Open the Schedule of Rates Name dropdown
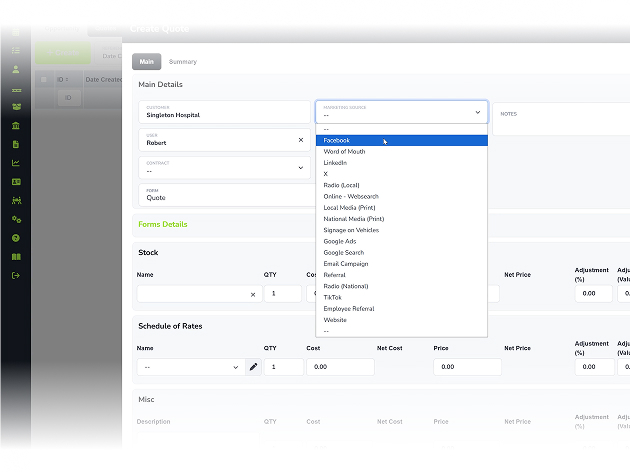This screenshot has height=472, width=630. click(x=191, y=367)
